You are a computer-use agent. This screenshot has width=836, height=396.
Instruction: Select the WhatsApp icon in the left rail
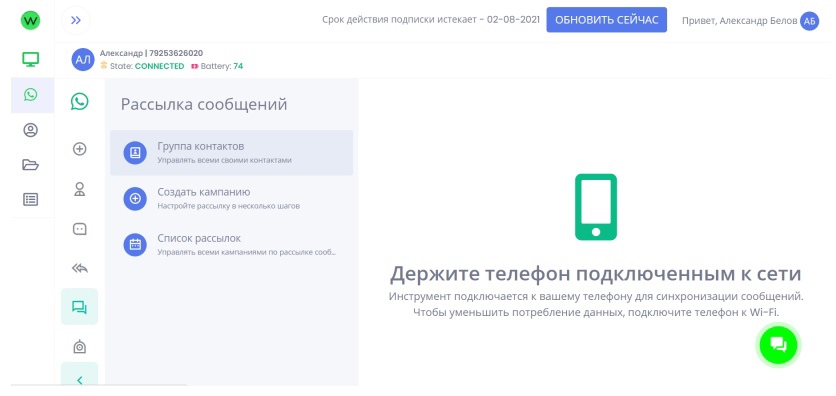pos(30,95)
